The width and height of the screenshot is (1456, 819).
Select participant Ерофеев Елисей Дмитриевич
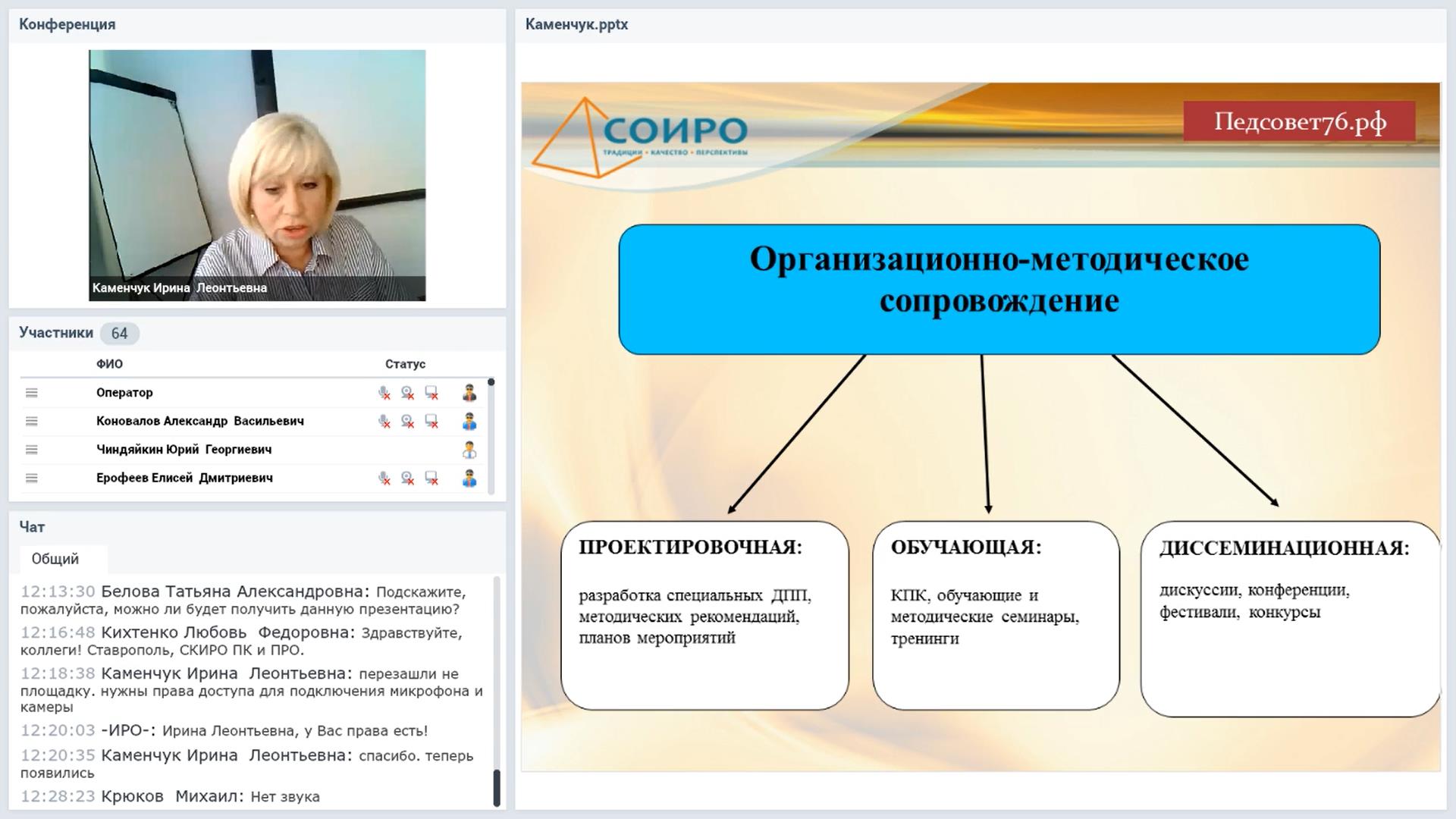(x=184, y=478)
